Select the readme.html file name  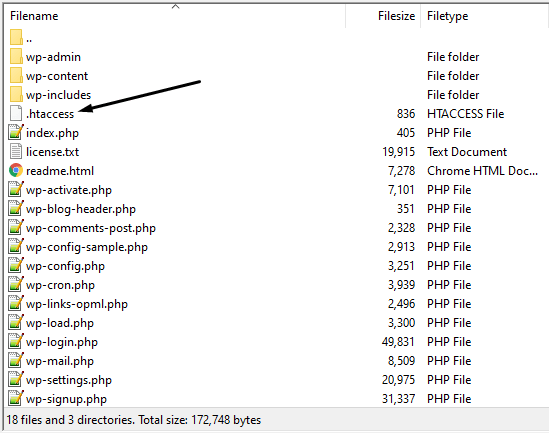(x=60, y=171)
